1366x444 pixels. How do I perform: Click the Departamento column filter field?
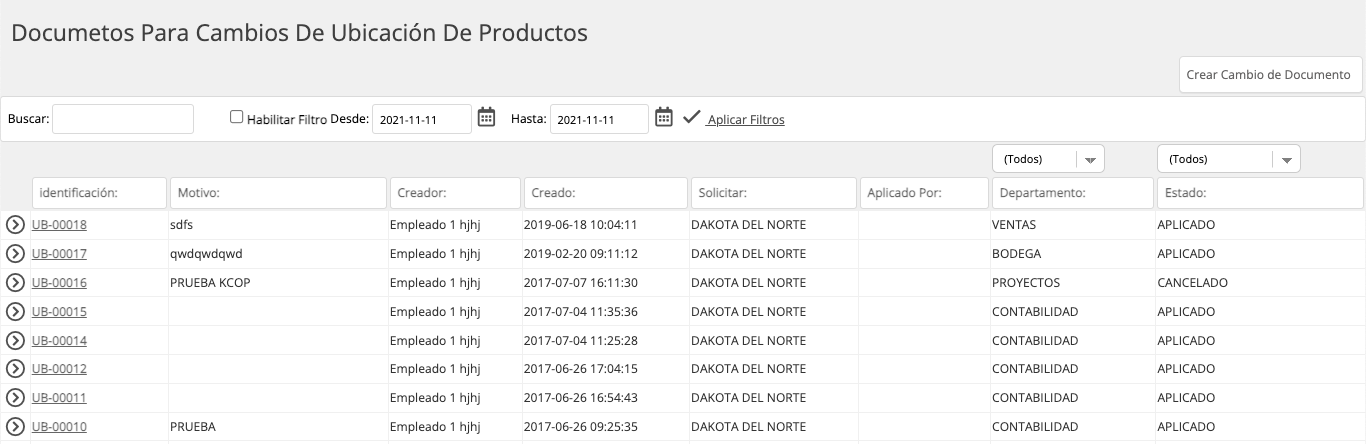tap(1072, 193)
